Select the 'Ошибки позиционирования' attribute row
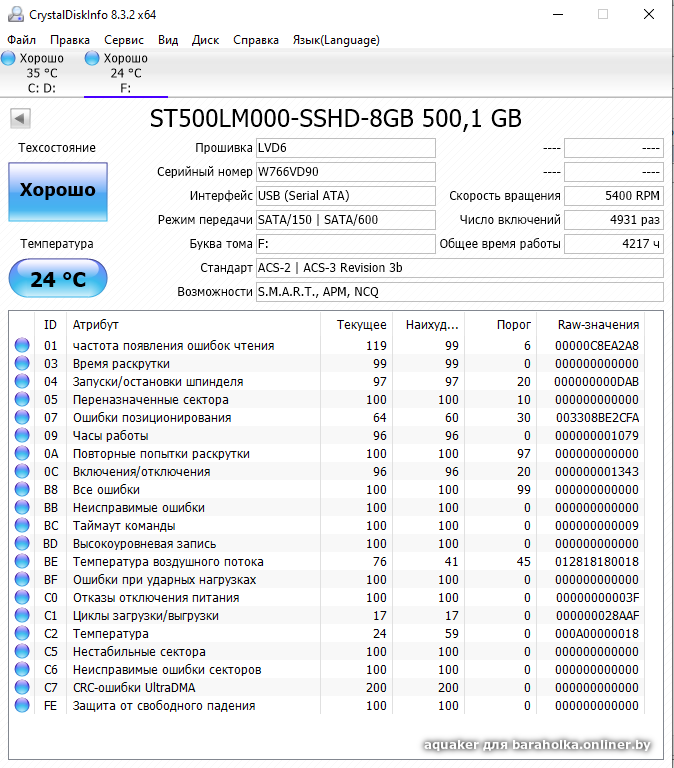Image resolution: width=674 pixels, height=768 pixels. pyautogui.click(x=327, y=418)
